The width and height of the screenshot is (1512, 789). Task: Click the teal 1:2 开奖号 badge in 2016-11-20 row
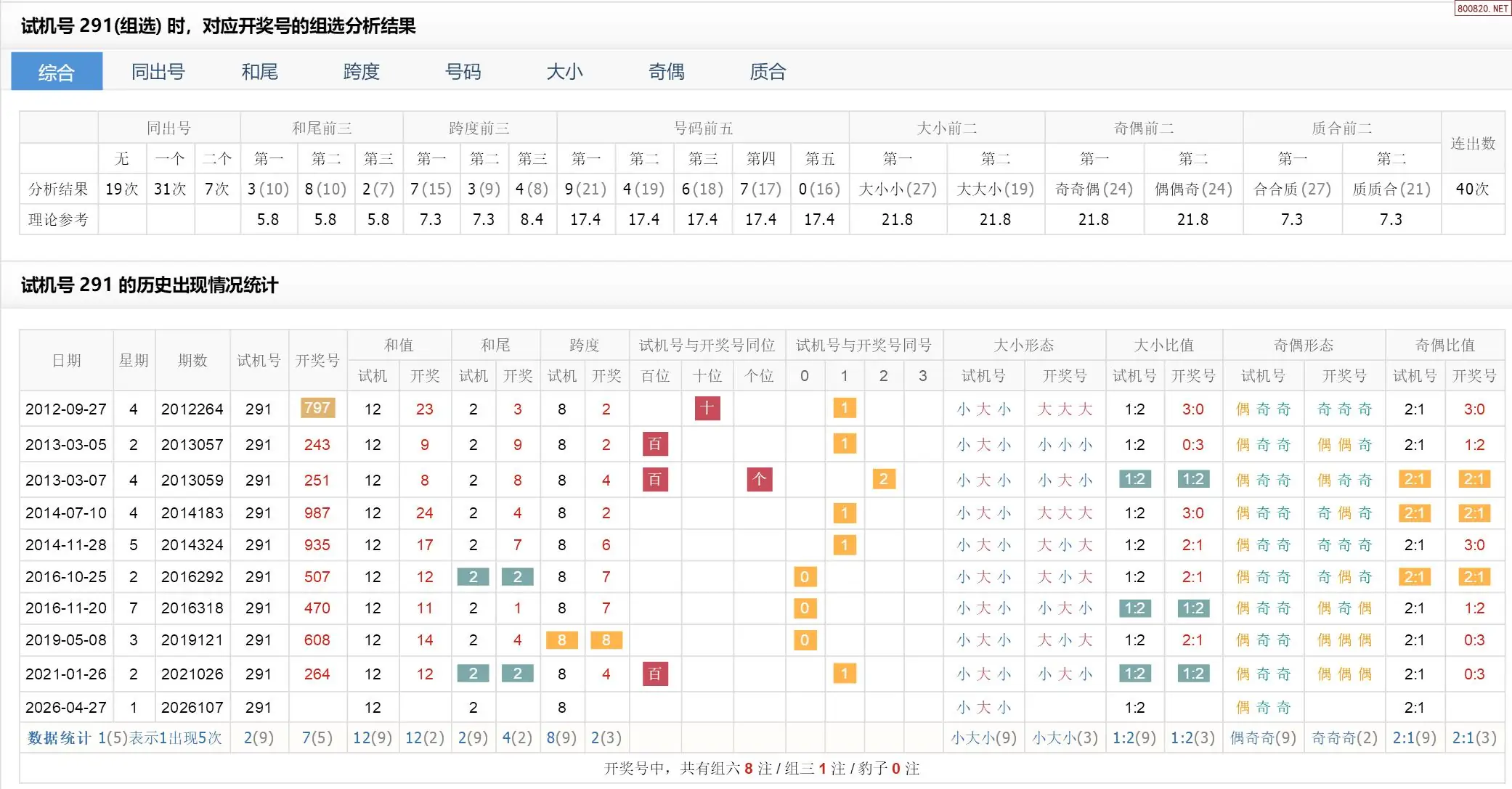(1192, 608)
